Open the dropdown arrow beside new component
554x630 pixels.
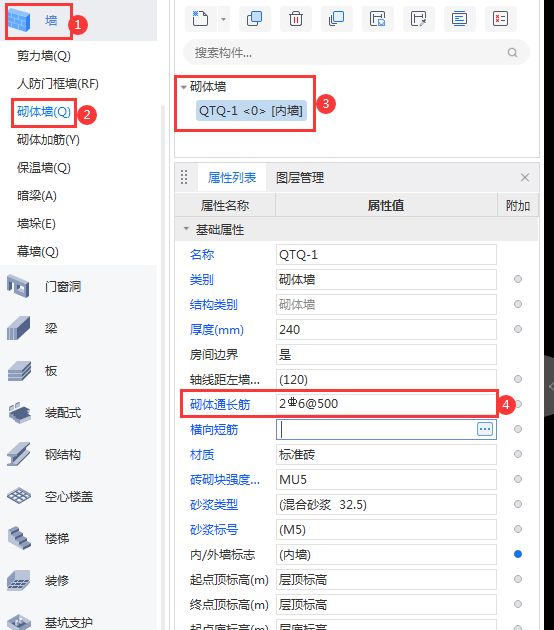[223, 19]
